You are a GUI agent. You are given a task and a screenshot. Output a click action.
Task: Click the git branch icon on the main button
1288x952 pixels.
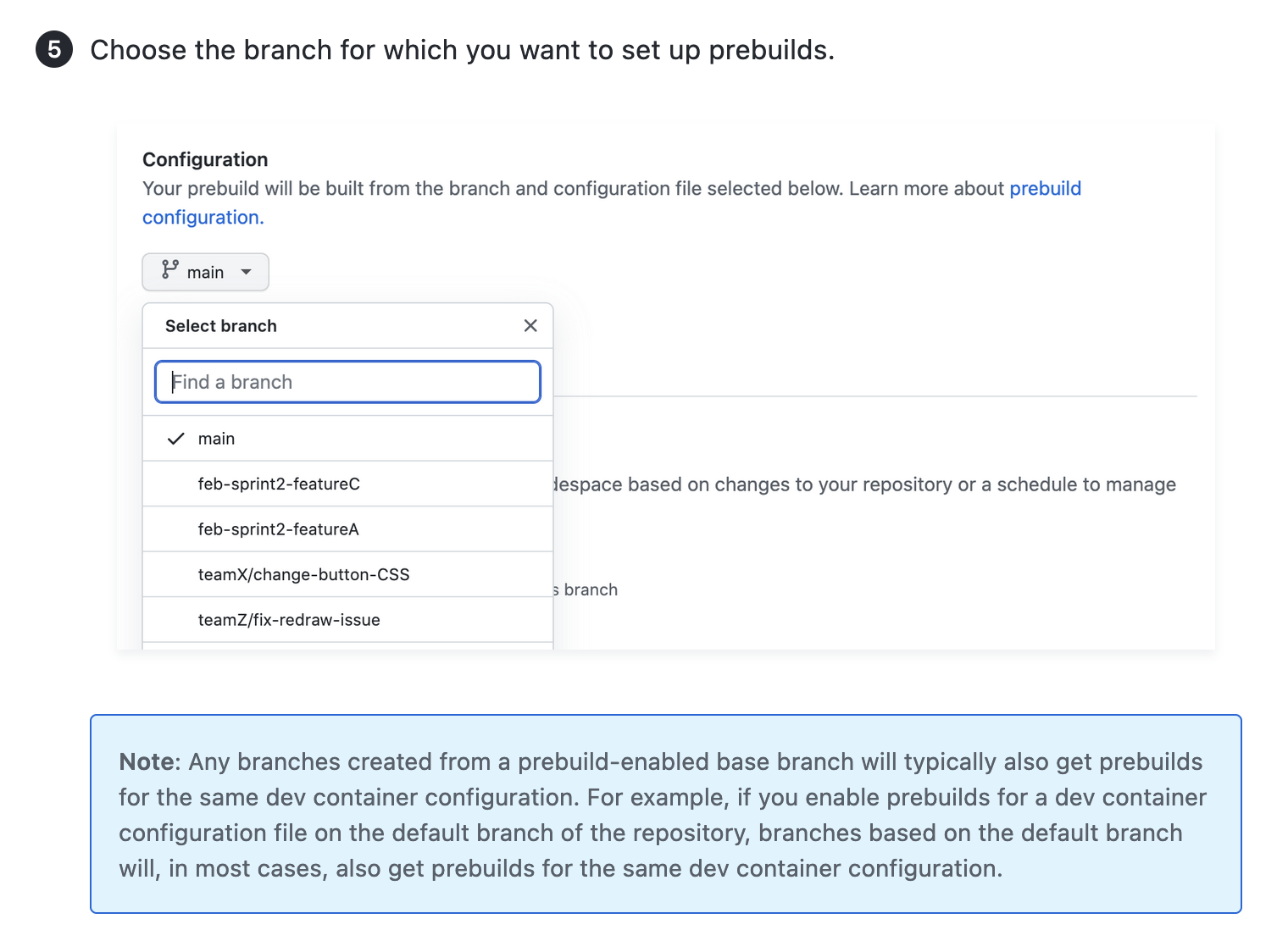point(170,269)
